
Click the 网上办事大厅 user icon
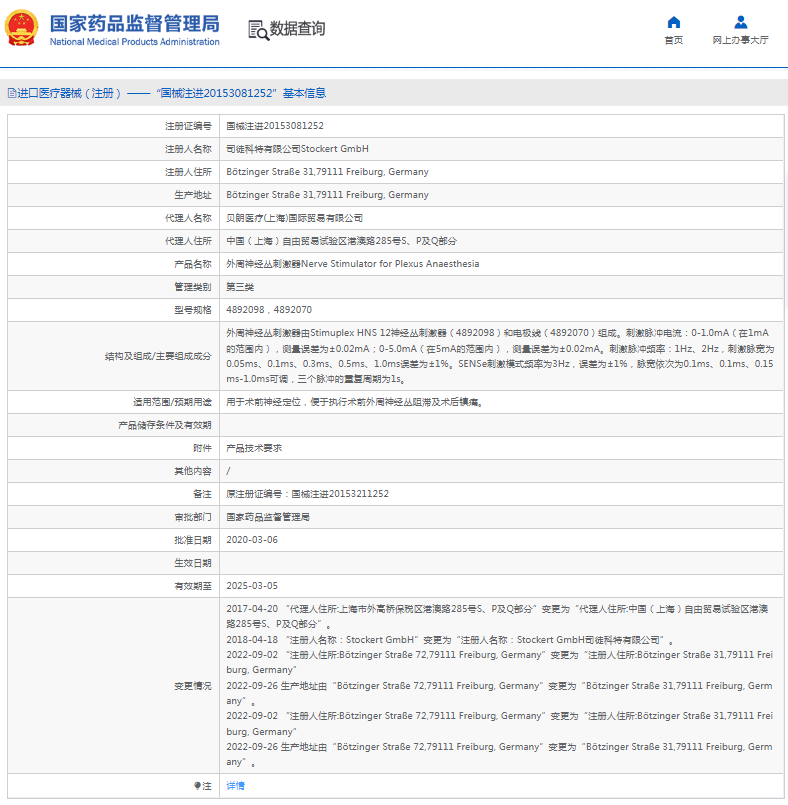tap(740, 22)
